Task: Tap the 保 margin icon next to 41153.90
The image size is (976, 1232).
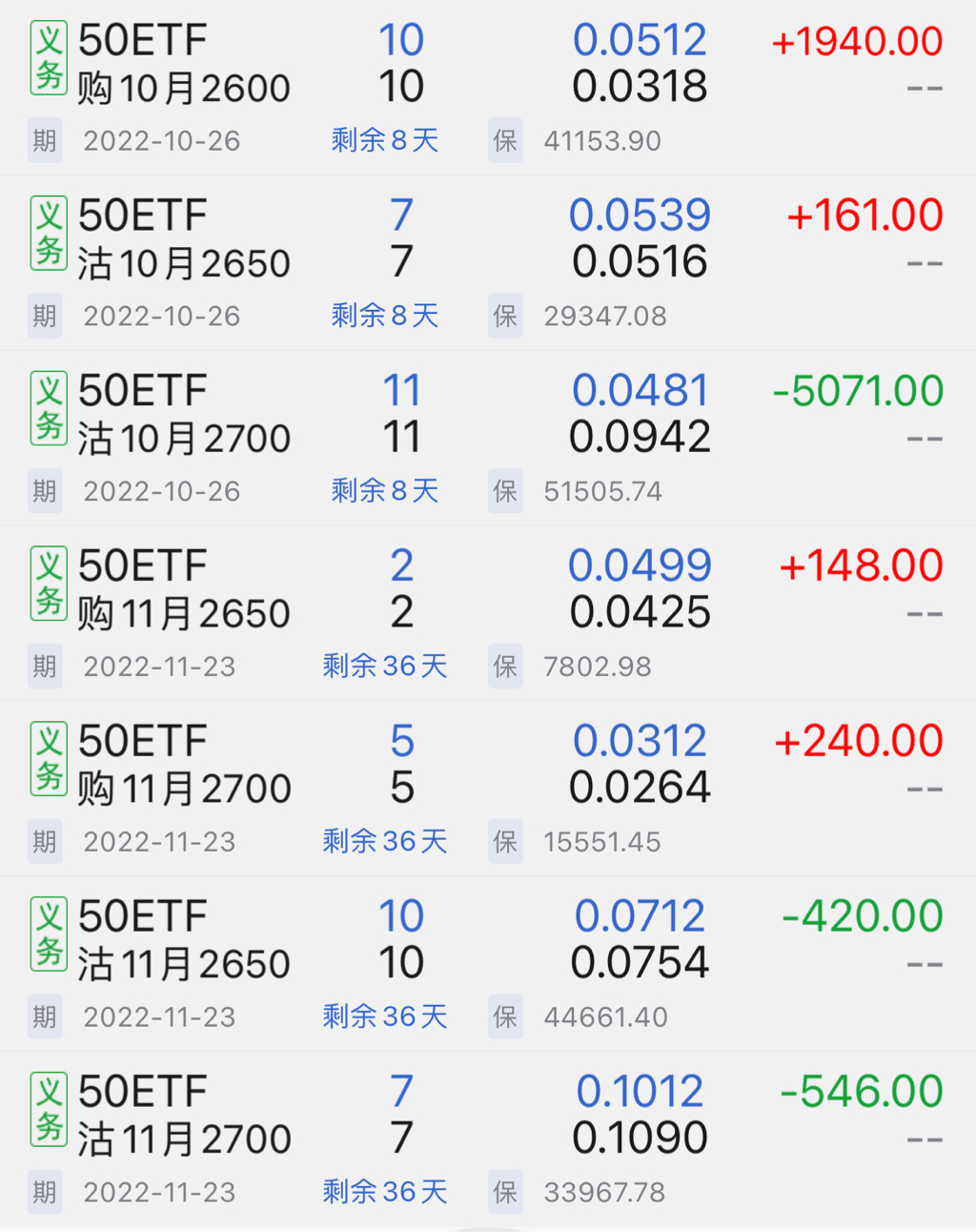Action: [505, 141]
